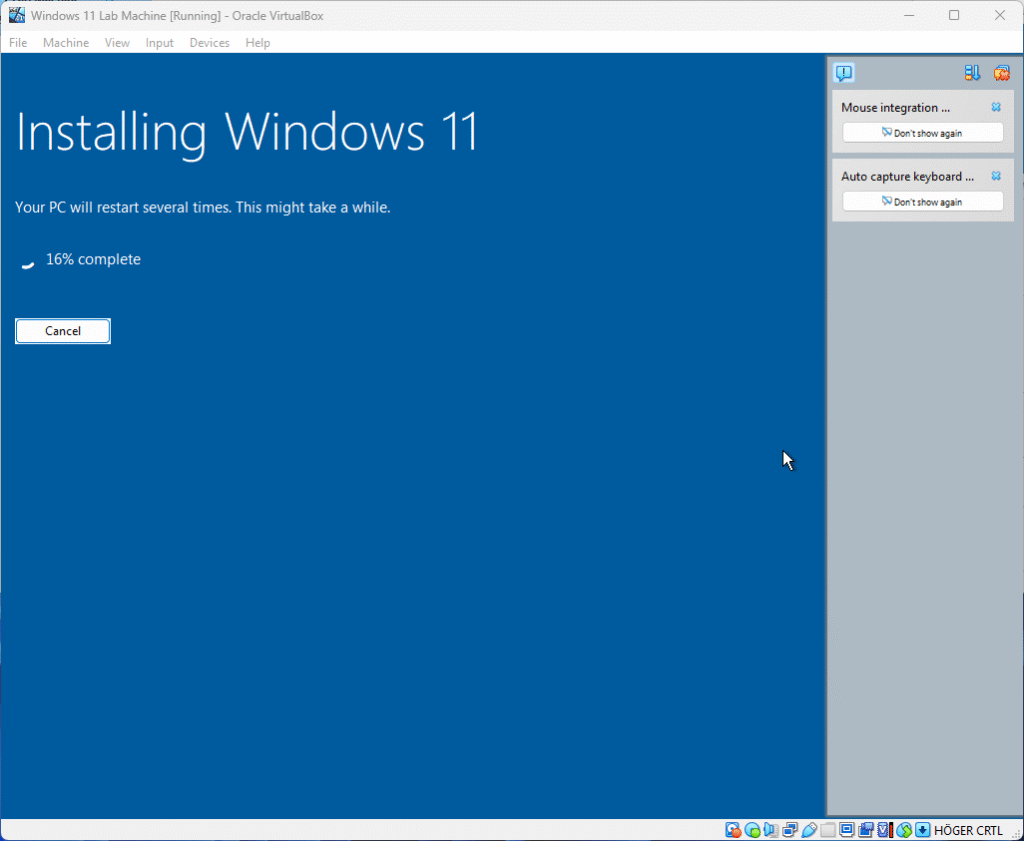Click the network adapters status icon
Viewport: 1024px width, 841px height.
[790, 830]
